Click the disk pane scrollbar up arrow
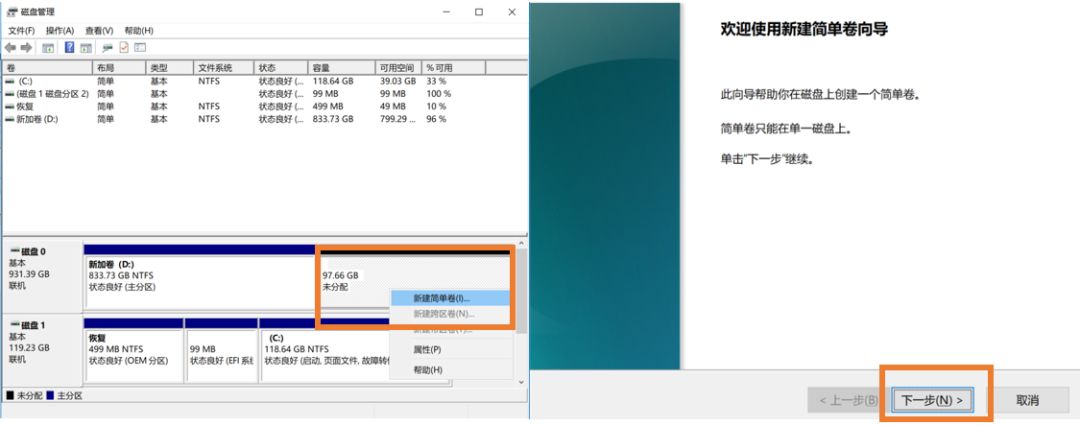The width and height of the screenshot is (1080, 426). 521,243
